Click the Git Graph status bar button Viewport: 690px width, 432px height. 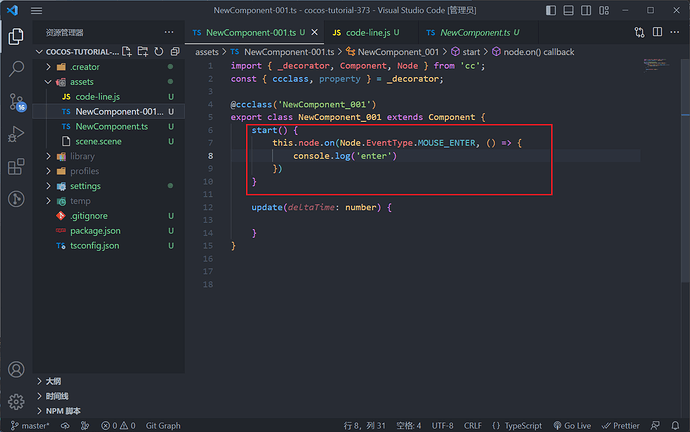[x=163, y=425]
